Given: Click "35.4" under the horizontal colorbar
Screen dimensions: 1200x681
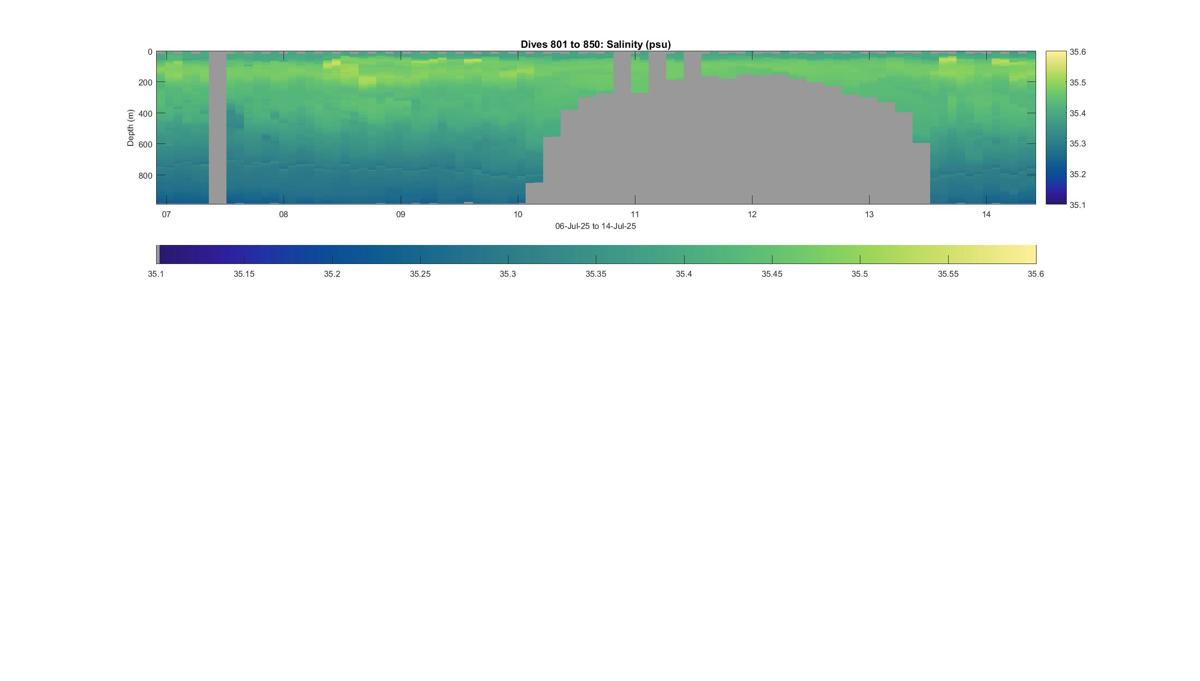Looking at the screenshot, I should (x=684, y=273).
